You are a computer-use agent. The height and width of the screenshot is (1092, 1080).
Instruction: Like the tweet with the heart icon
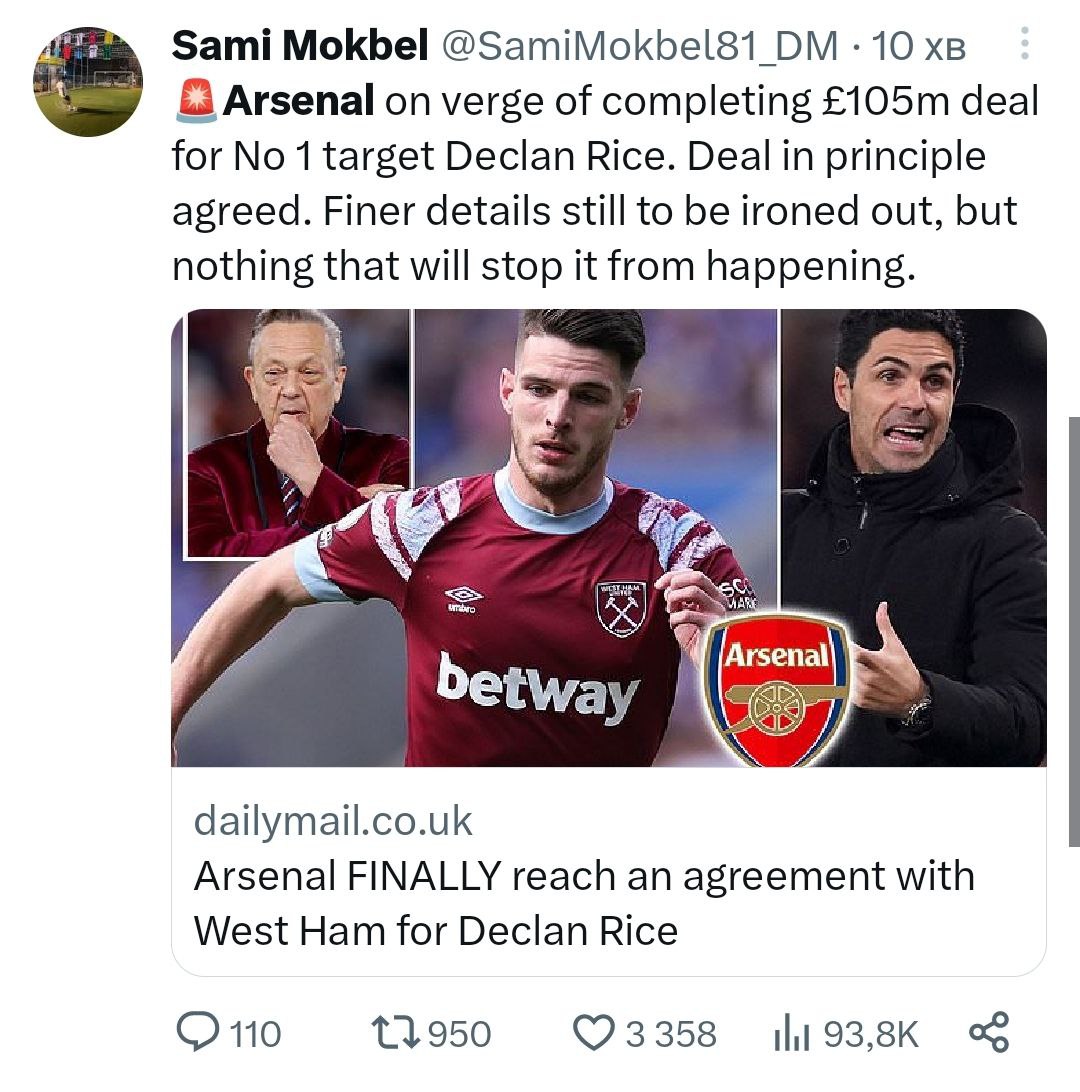[596, 1033]
